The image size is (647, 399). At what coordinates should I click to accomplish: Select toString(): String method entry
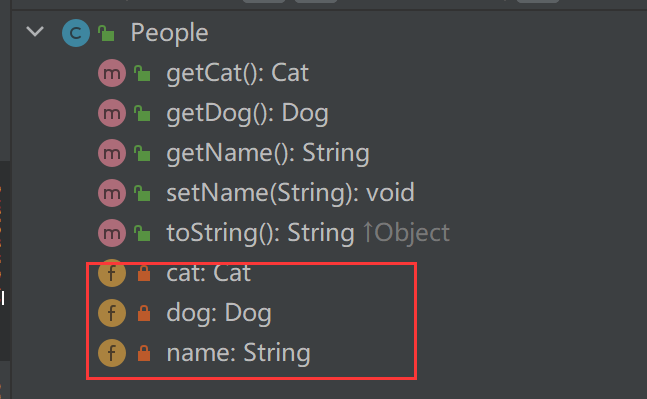click(260, 233)
